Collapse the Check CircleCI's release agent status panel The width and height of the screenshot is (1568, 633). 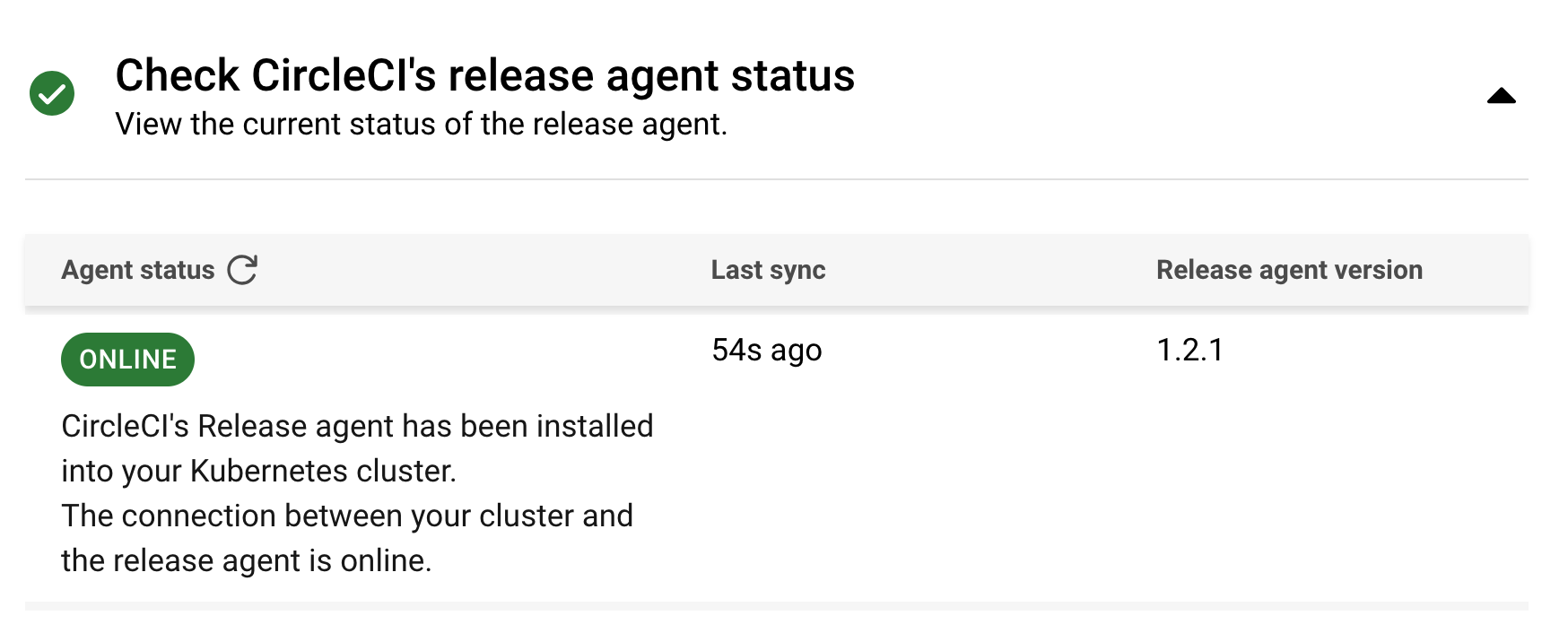[1502, 97]
